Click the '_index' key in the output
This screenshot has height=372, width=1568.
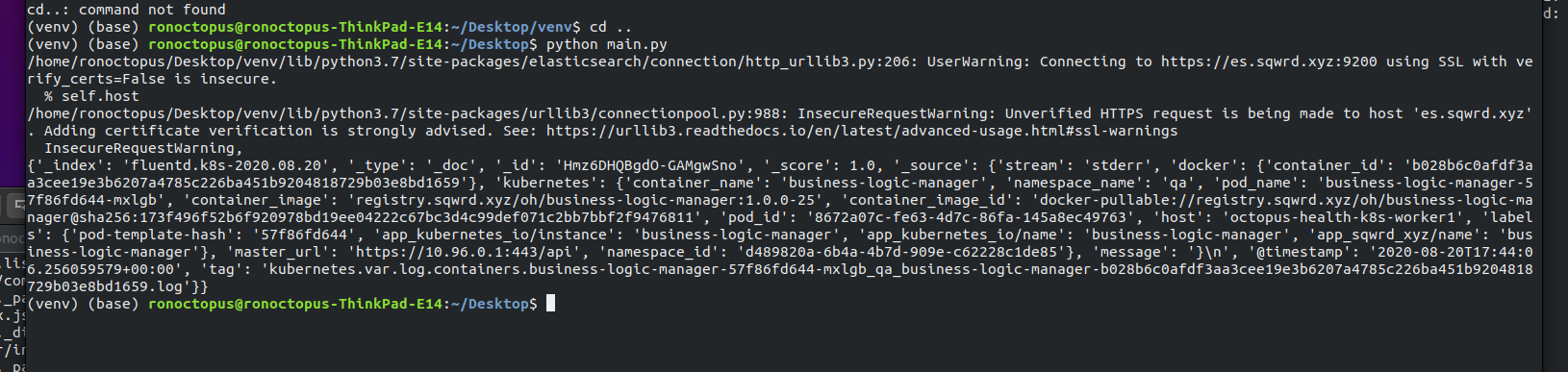[x=70, y=165]
